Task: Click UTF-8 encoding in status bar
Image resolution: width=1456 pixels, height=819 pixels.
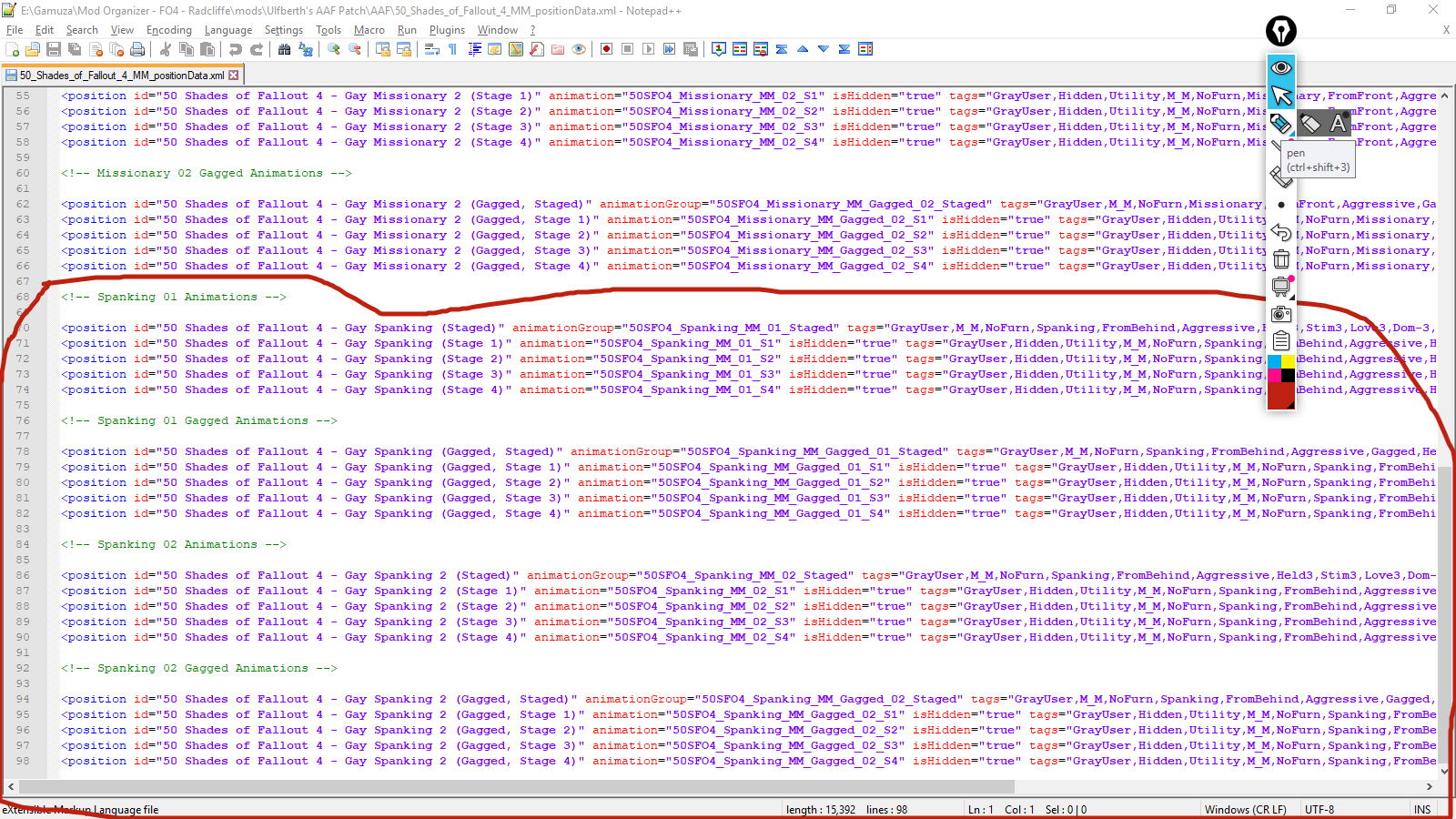Action: [x=1319, y=809]
